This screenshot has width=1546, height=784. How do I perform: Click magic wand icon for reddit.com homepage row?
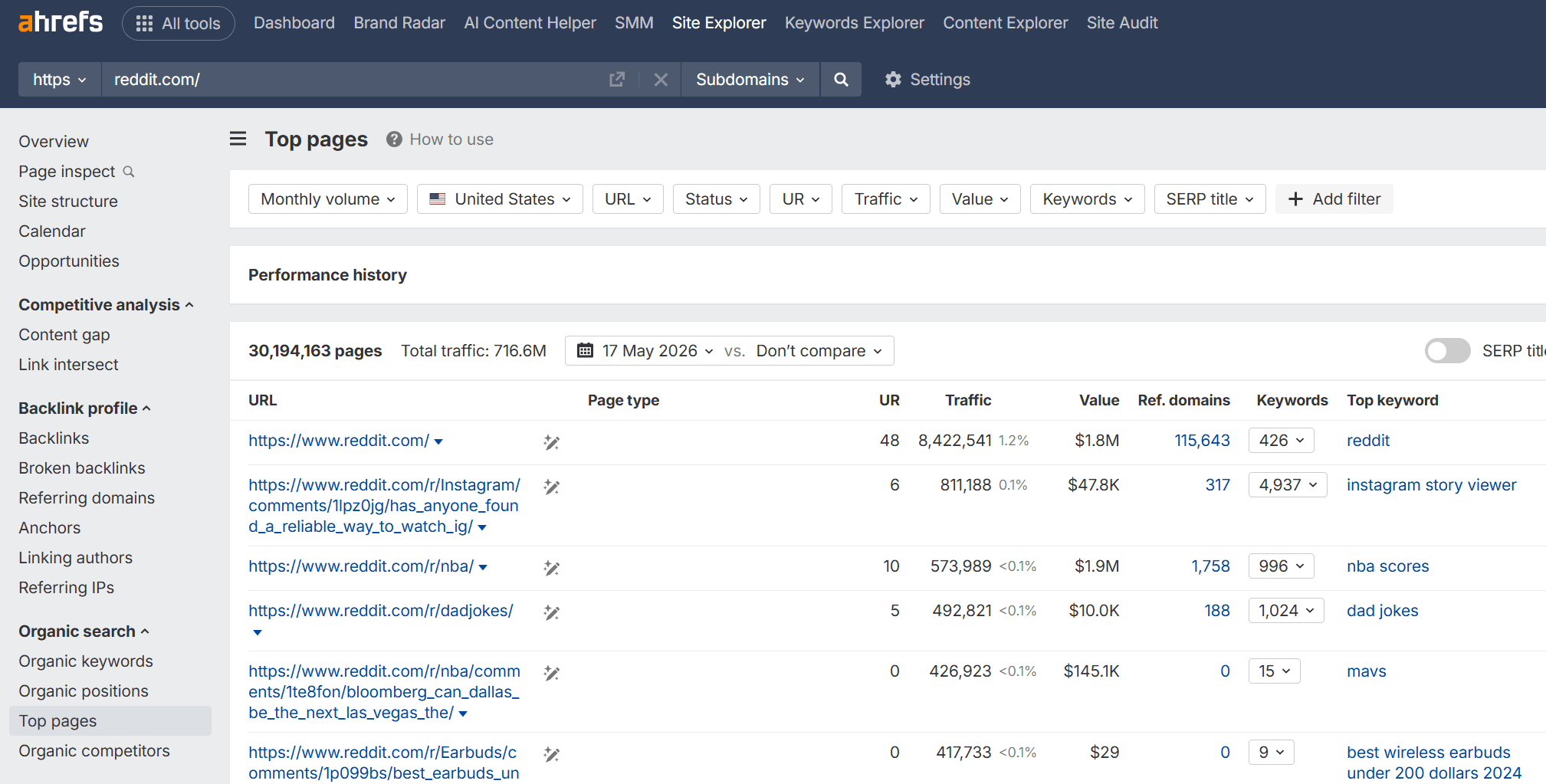click(551, 442)
